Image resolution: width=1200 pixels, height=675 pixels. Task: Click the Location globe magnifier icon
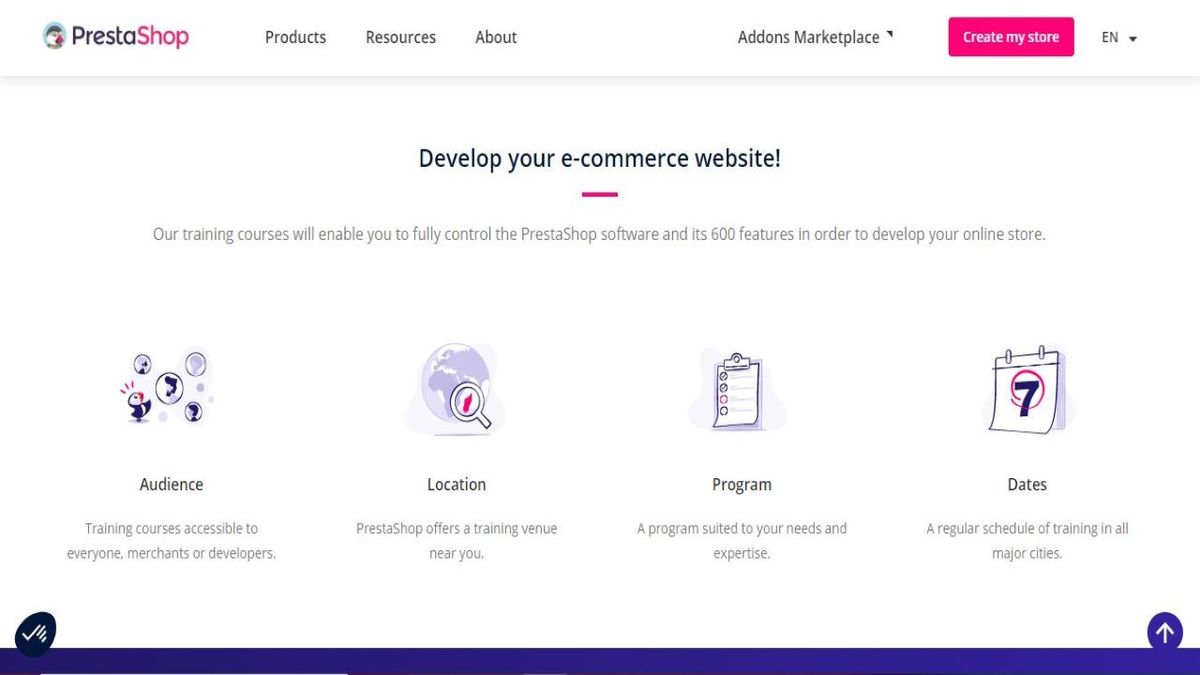[455, 388]
